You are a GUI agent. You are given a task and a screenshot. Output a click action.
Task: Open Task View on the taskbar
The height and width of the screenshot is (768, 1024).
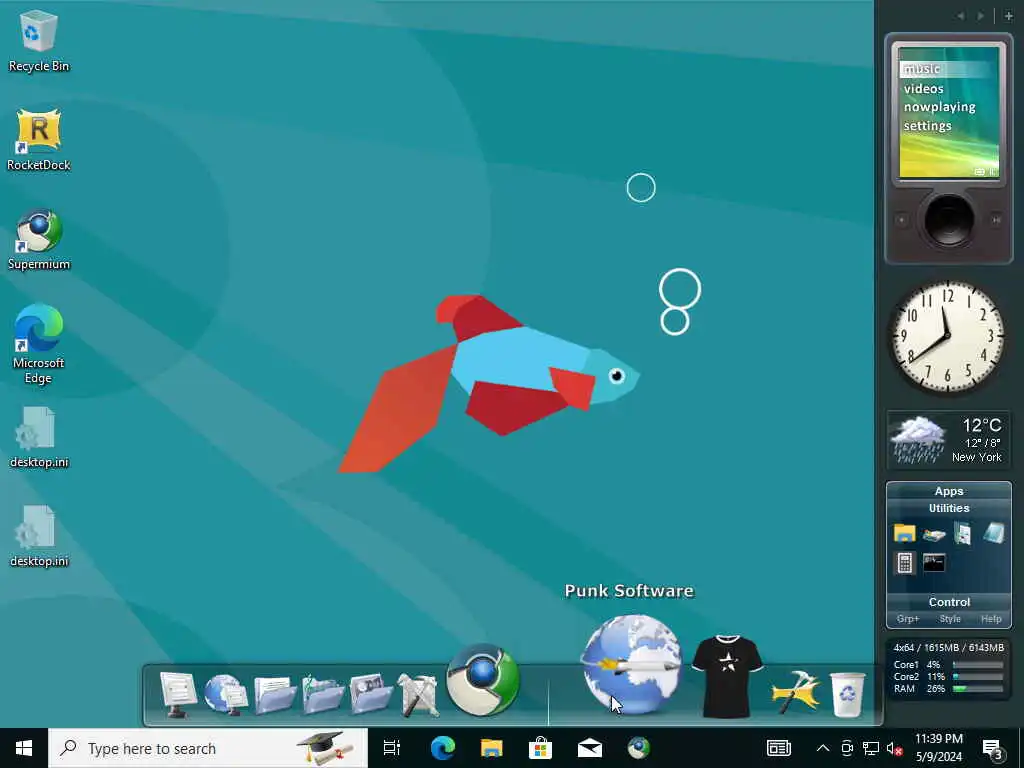[x=392, y=748]
